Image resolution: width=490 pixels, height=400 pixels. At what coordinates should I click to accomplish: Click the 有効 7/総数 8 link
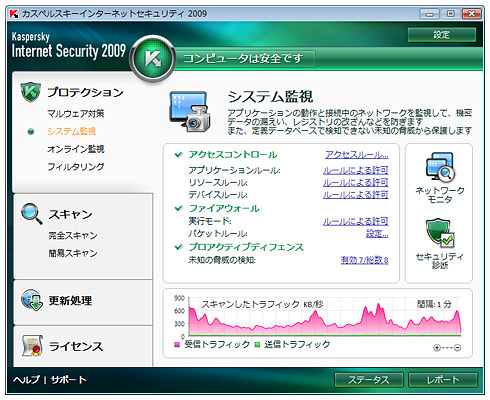point(364,260)
